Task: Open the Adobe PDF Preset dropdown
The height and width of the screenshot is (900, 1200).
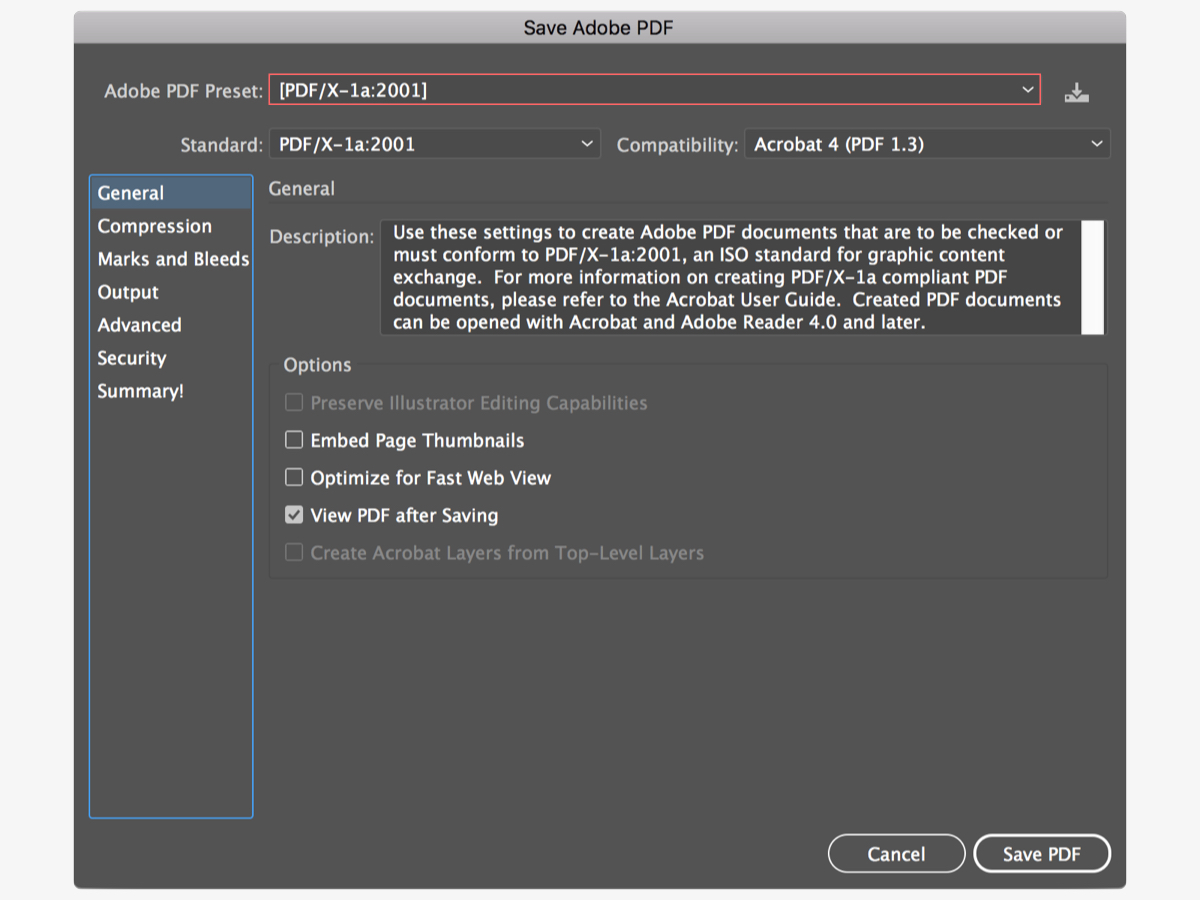Action: pos(1029,89)
